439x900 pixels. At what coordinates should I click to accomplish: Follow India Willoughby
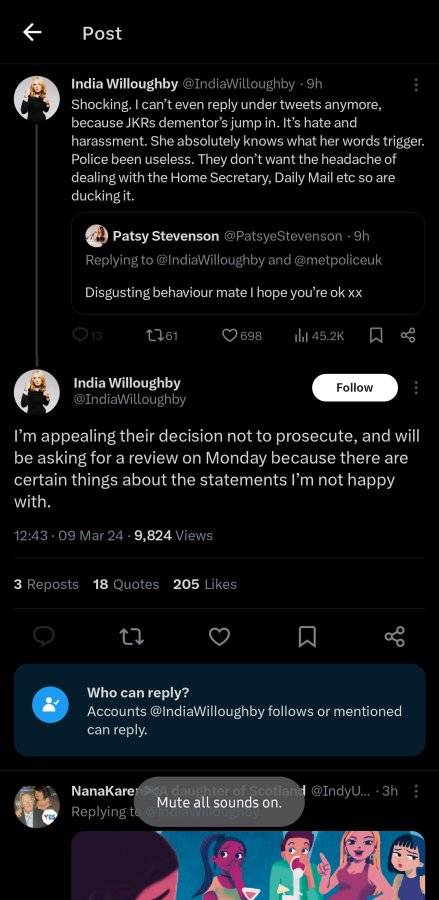pyautogui.click(x=355, y=387)
